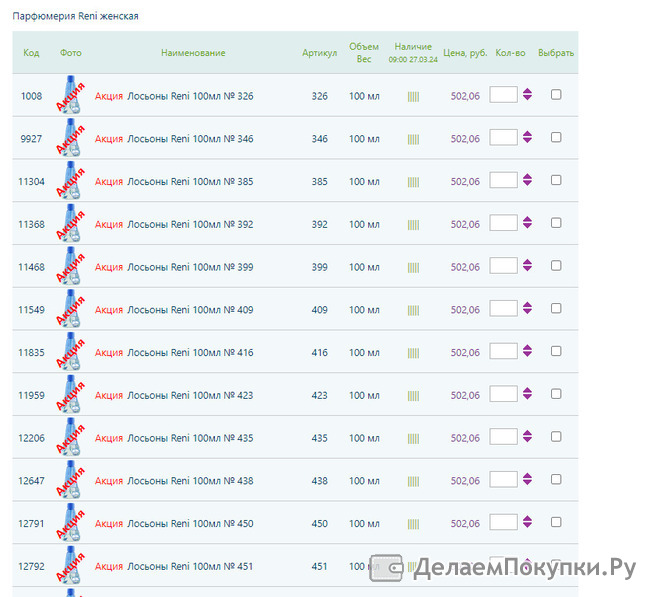Image resolution: width=650 pixels, height=597 pixels.
Task: Open product photo for lotion № 399
Action: pyautogui.click(x=70, y=266)
